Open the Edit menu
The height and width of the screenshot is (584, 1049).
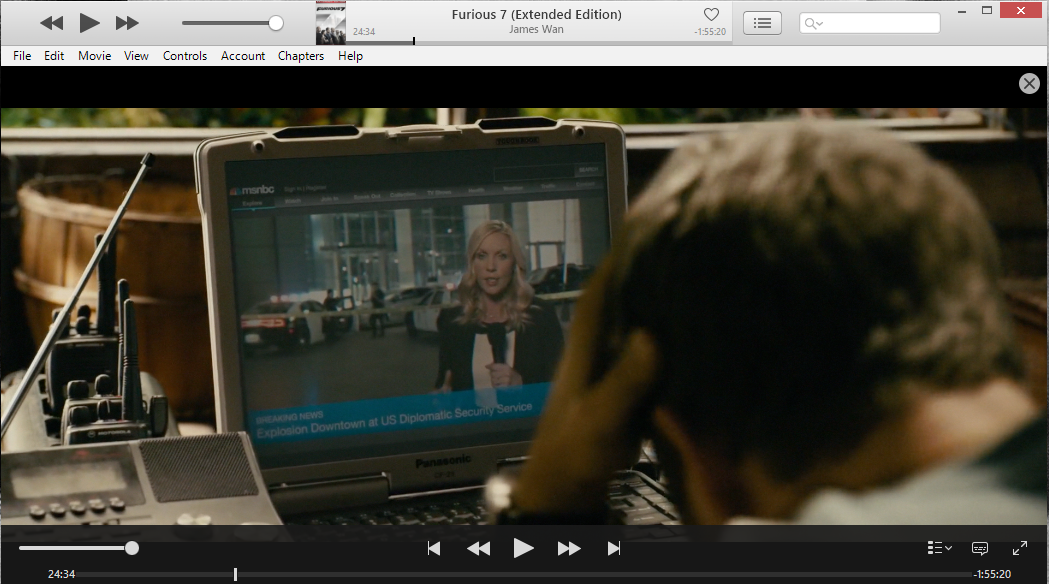54,56
